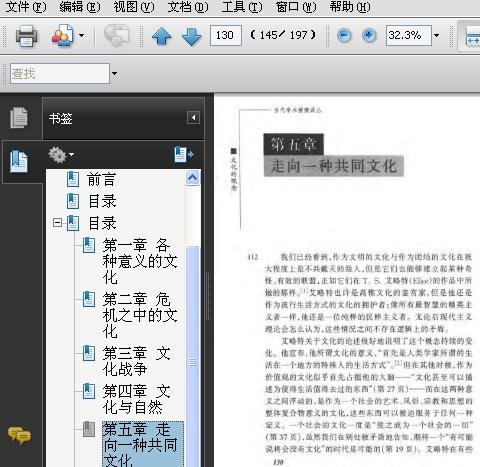Zoom out with the minus icon
Image resolution: width=480 pixels, height=467 pixels.
pyautogui.click(x=344, y=35)
